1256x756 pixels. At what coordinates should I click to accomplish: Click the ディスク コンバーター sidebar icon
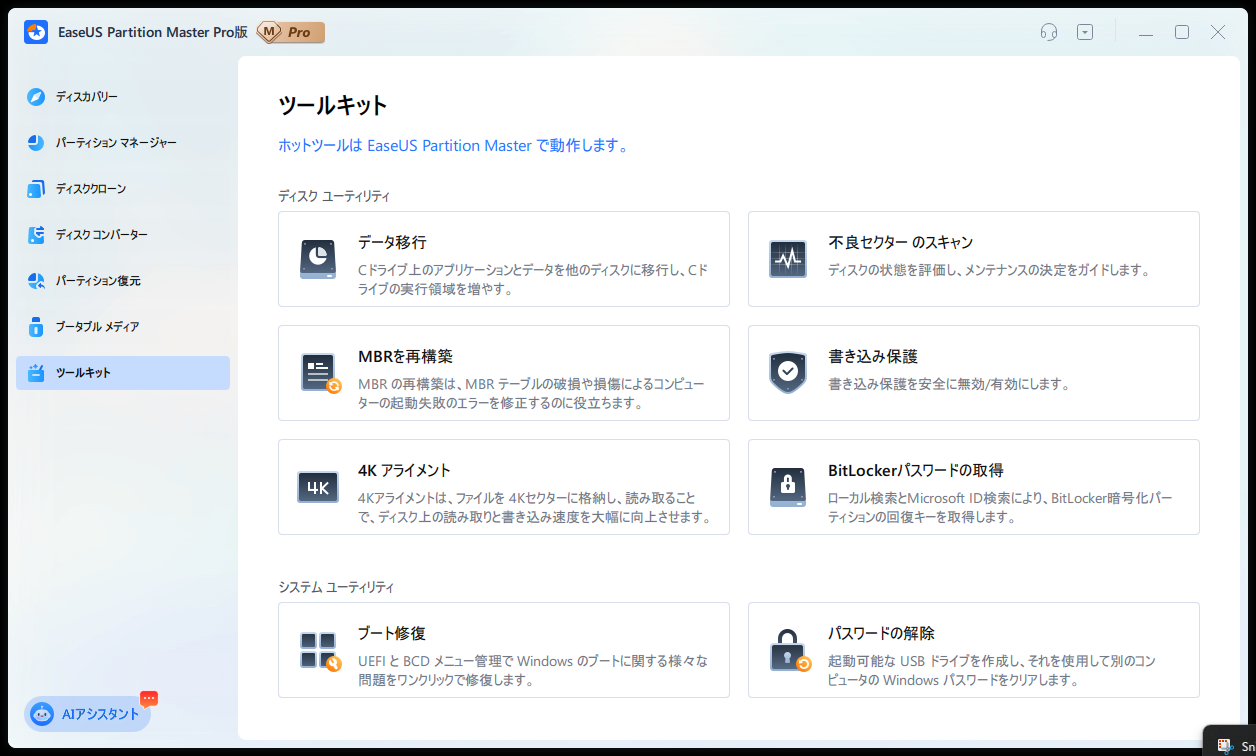coord(36,235)
